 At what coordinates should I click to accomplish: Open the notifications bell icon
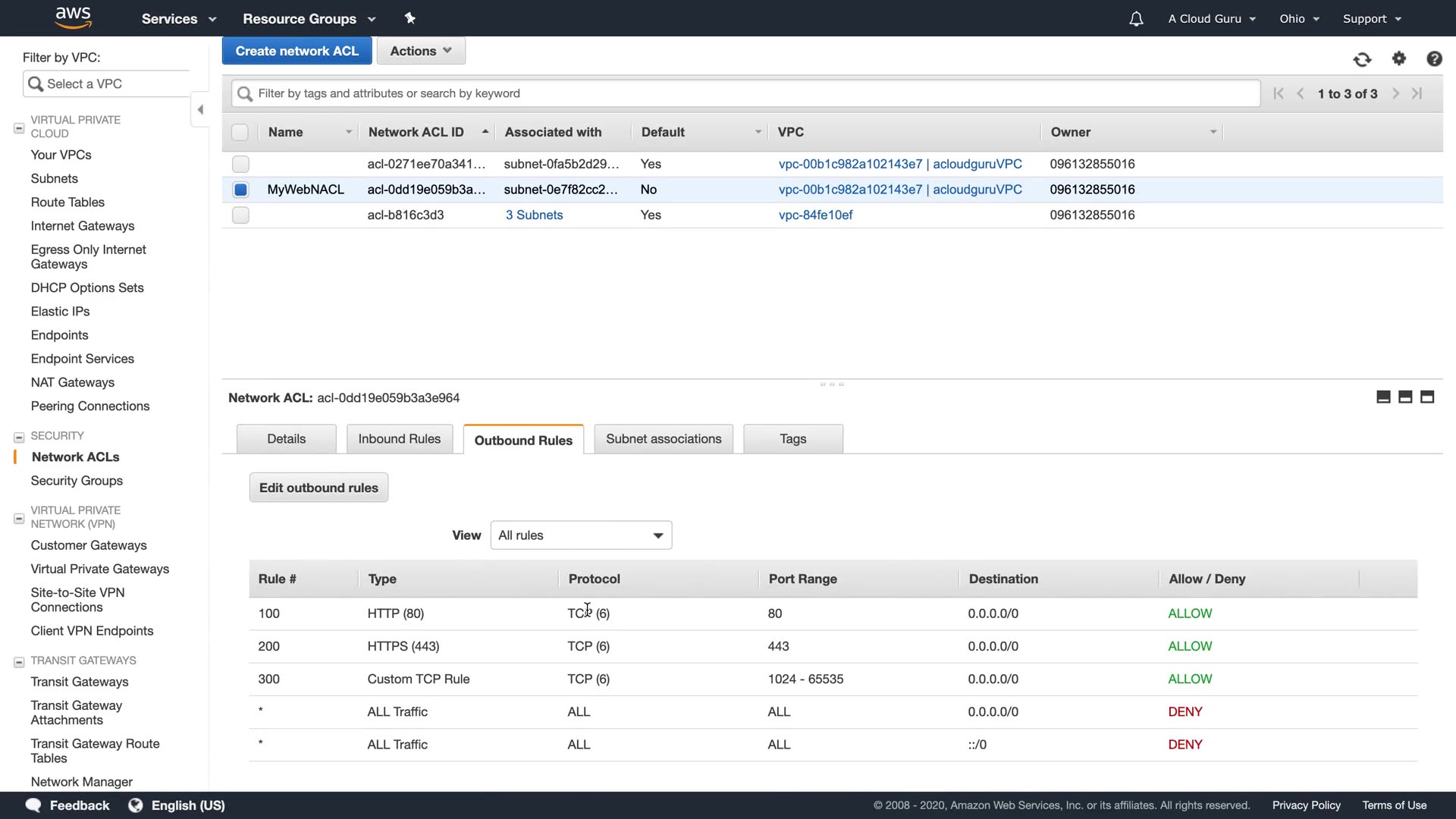pyautogui.click(x=1135, y=19)
